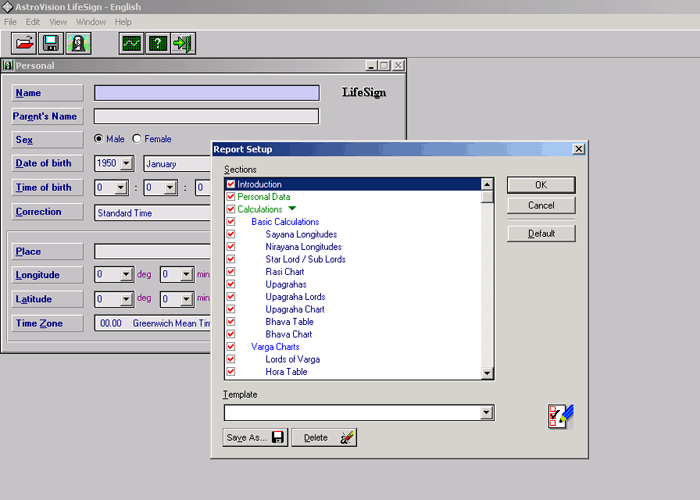Uncheck Basic Calculations checkbox
This screenshot has height=500, width=700.
(x=231, y=221)
